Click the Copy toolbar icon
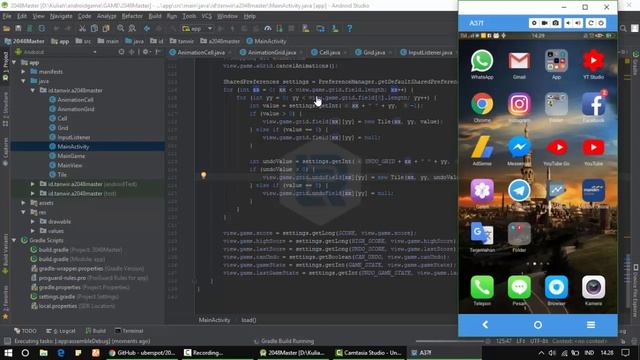This screenshot has height=360, width=640. click(94, 29)
